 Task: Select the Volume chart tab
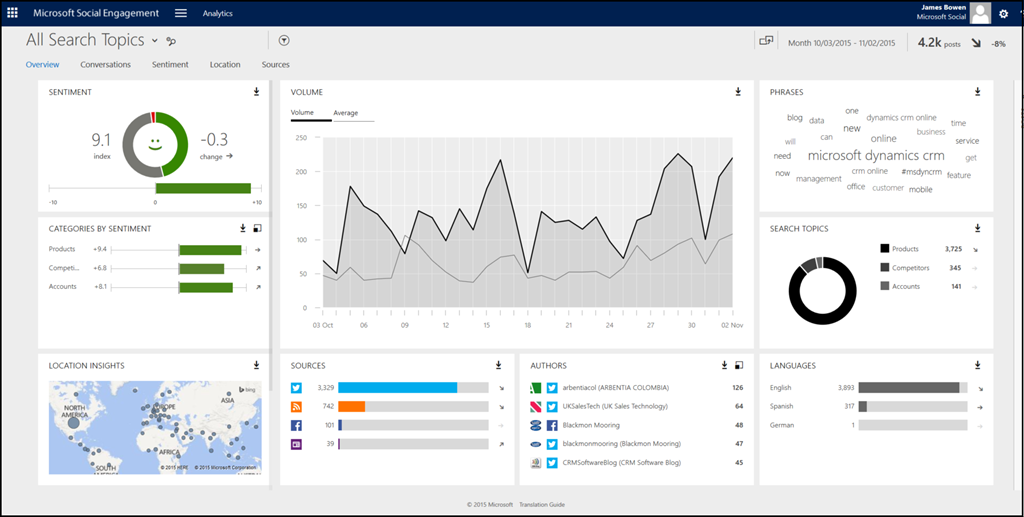(x=302, y=113)
